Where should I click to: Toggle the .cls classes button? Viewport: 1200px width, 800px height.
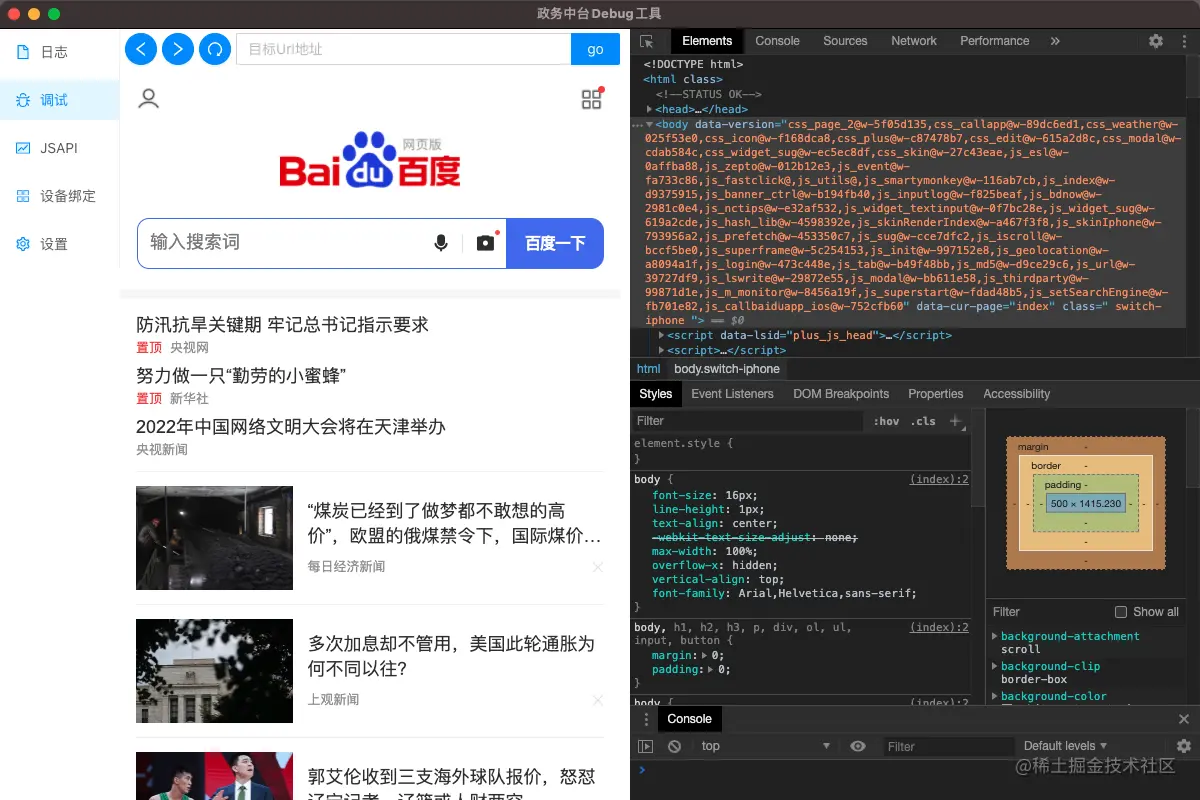923,421
